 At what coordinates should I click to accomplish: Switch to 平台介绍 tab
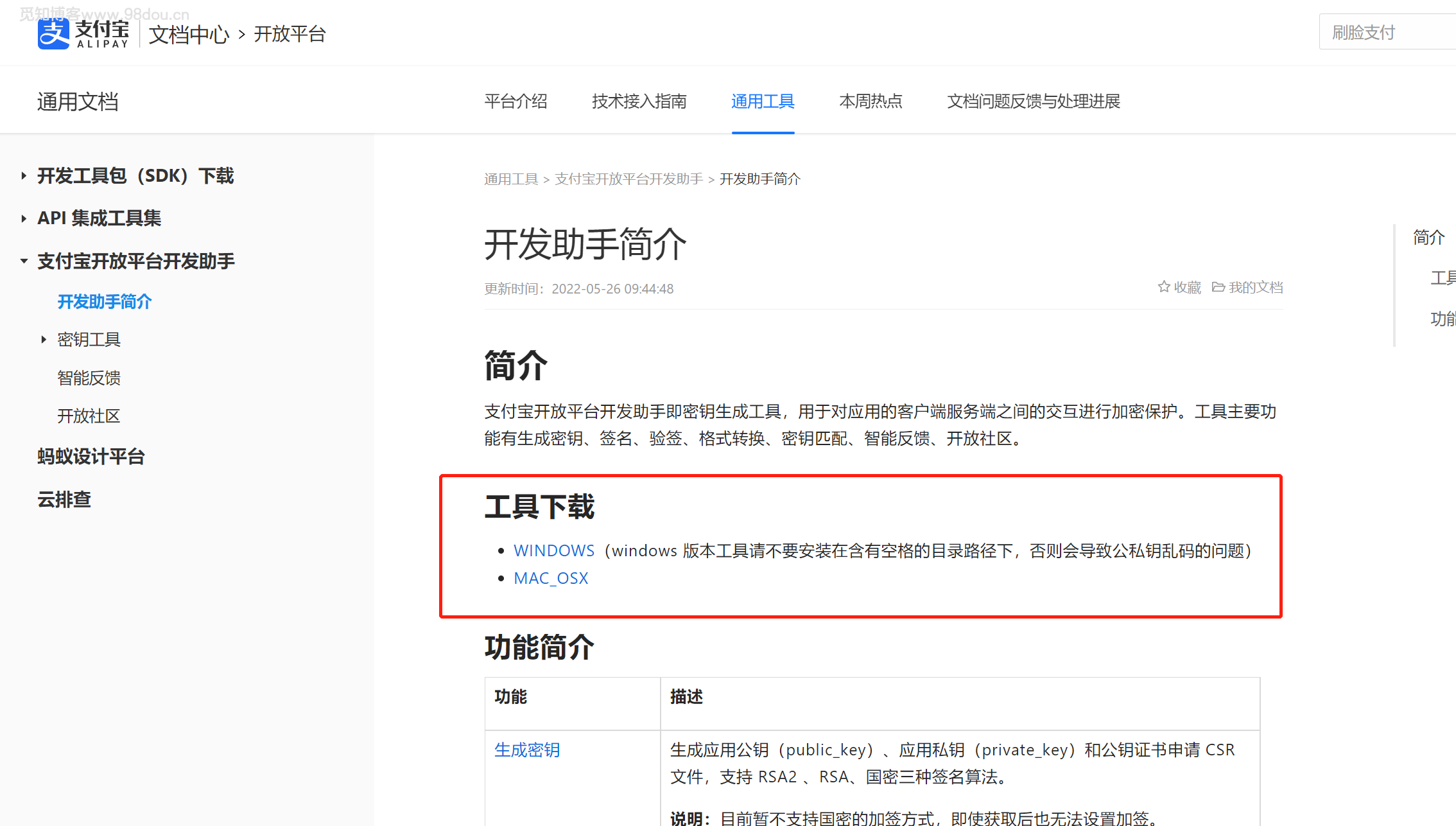pyautogui.click(x=516, y=101)
